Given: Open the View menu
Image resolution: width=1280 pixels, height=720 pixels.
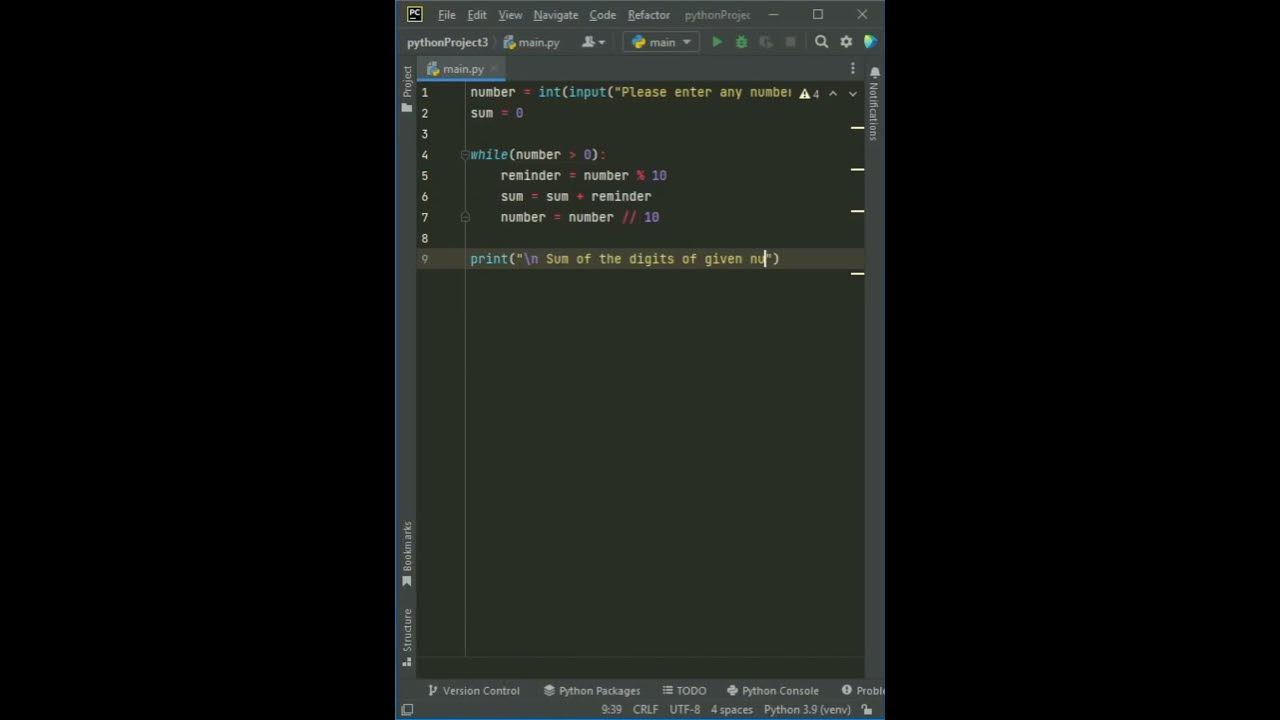Looking at the screenshot, I should click(x=510, y=15).
